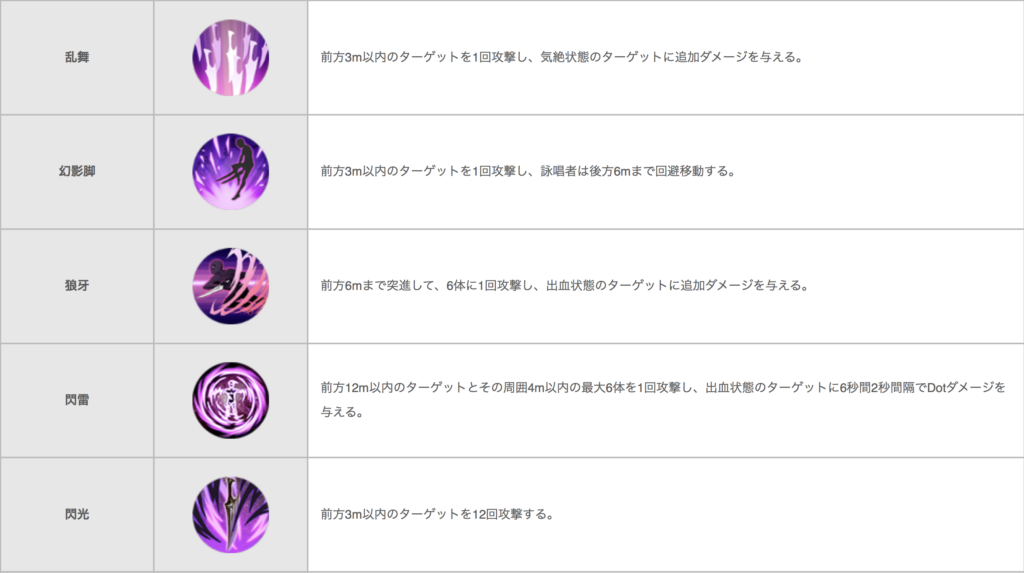Click the 閃光 dagger skill icon
Screen dimensions: 1024x573
tap(231, 515)
